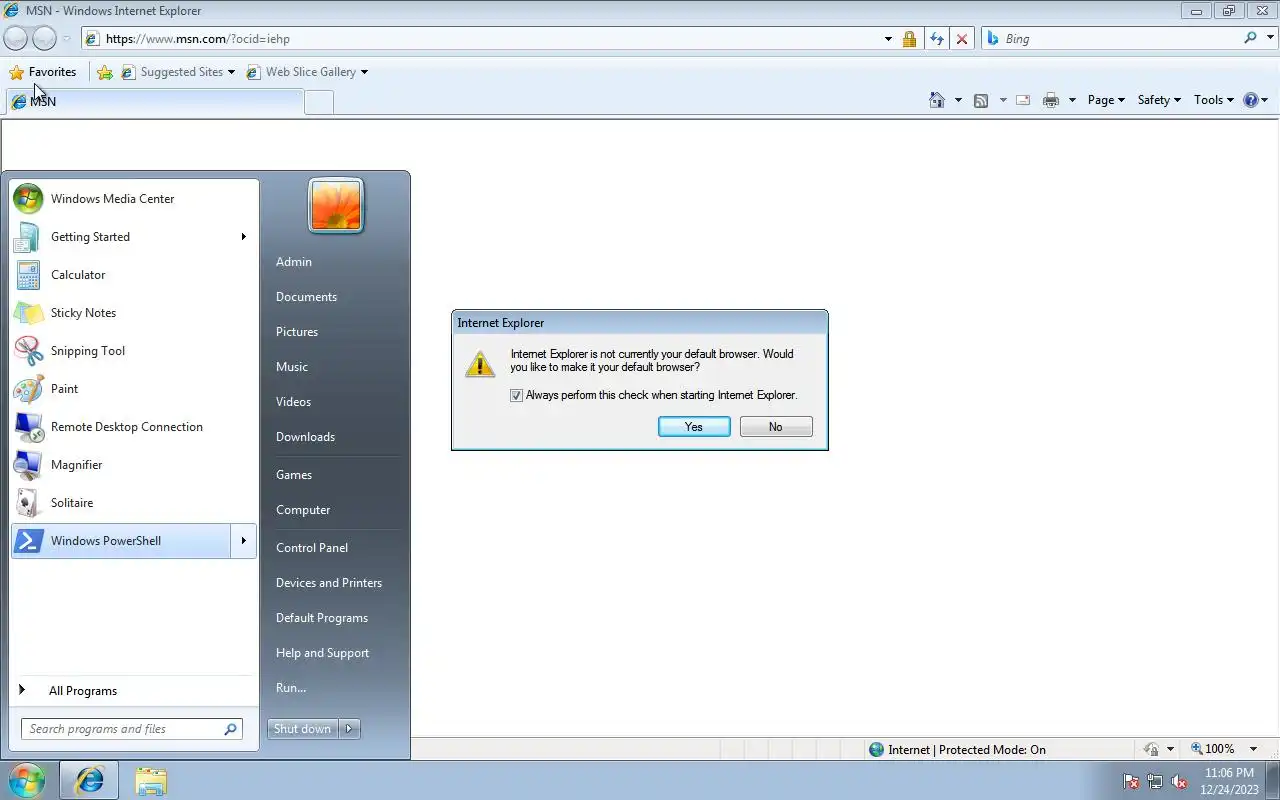Select the MSN tab

154,102
